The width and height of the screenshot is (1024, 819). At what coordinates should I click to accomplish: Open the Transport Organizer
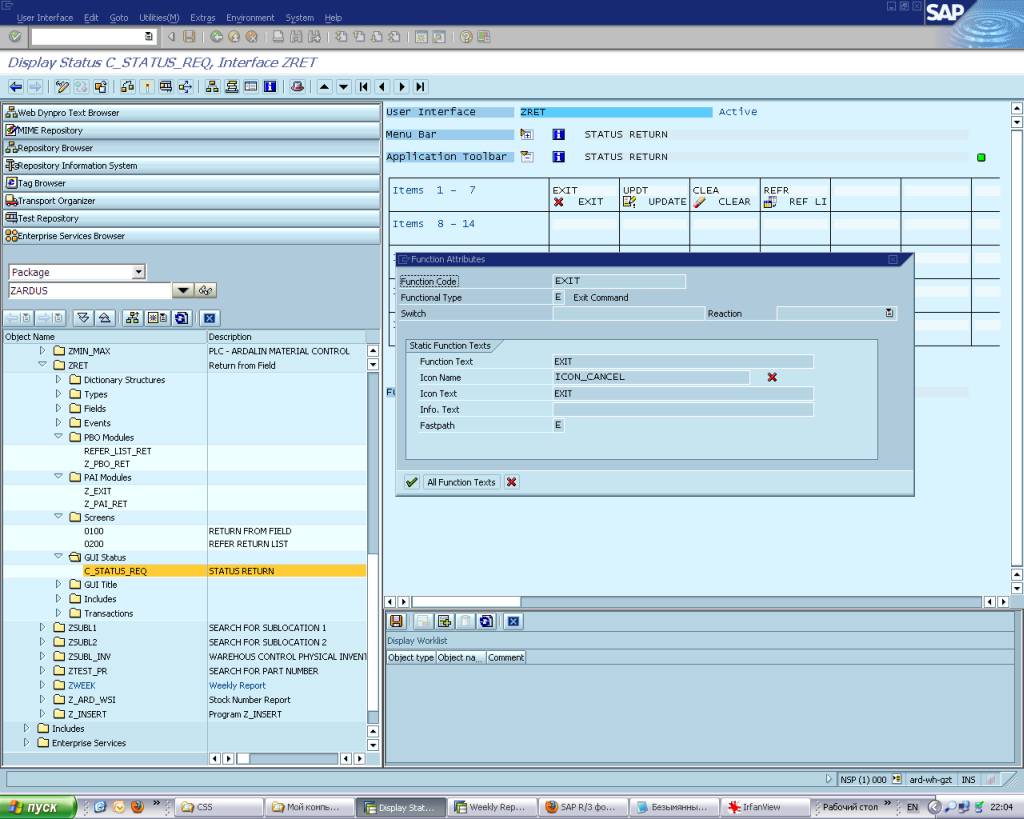191,201
